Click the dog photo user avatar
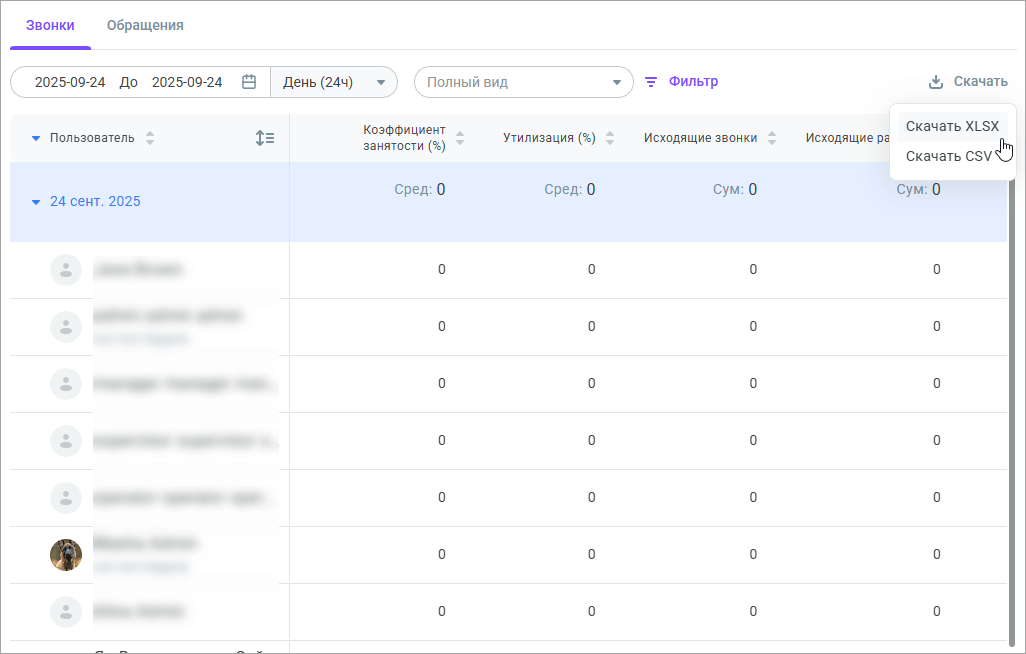Viewport: 1026px width, 654px height. click(66, 554)
